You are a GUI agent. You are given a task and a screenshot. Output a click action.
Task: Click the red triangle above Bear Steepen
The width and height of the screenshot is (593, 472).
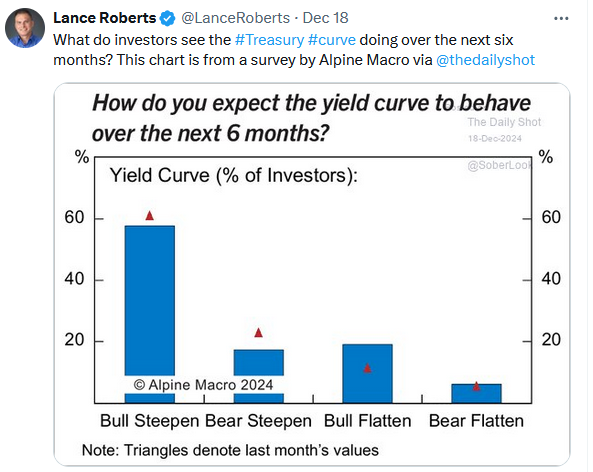(x=259, y=332)
